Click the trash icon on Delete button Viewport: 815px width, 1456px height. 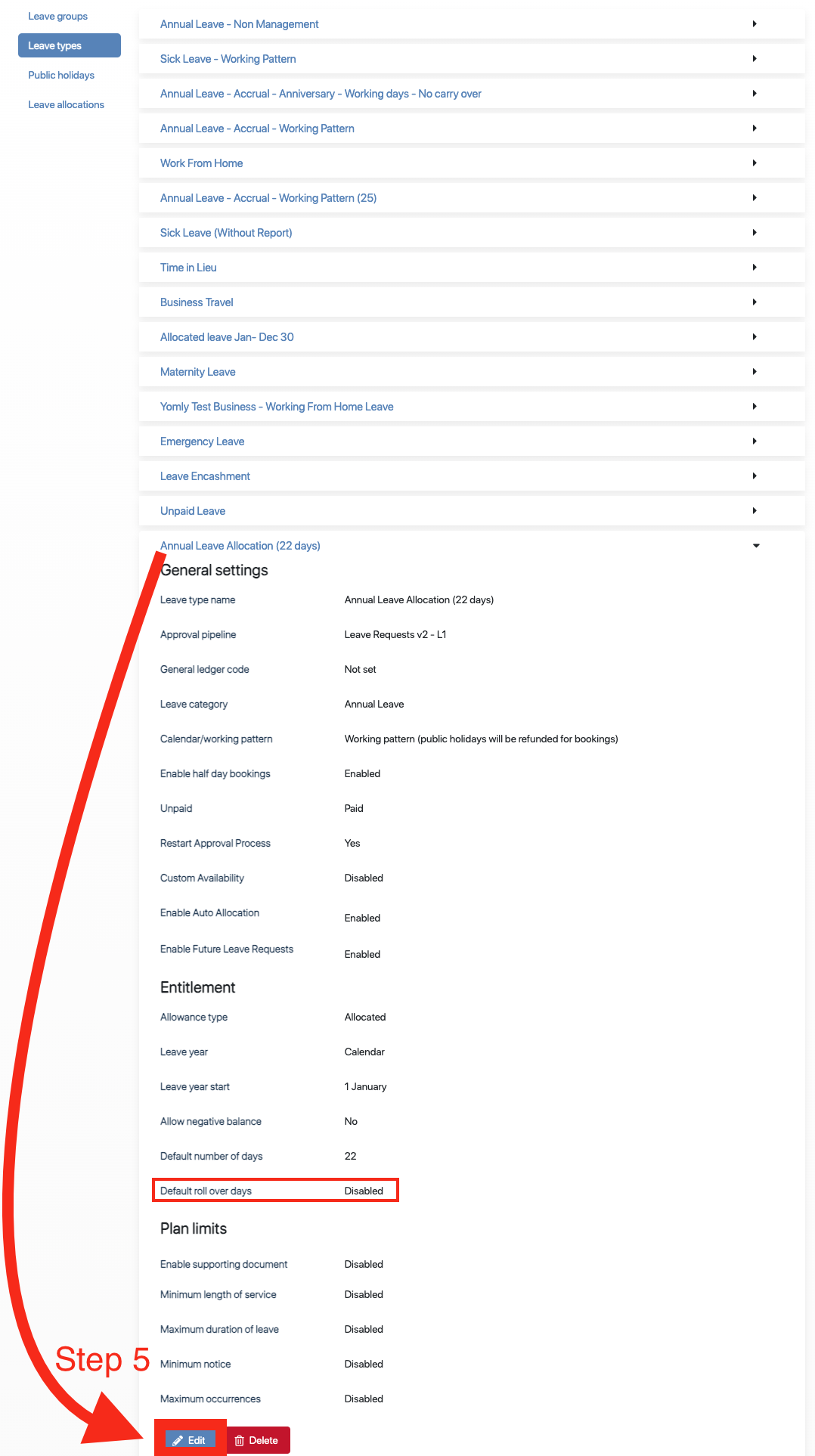click(240, 1440)
